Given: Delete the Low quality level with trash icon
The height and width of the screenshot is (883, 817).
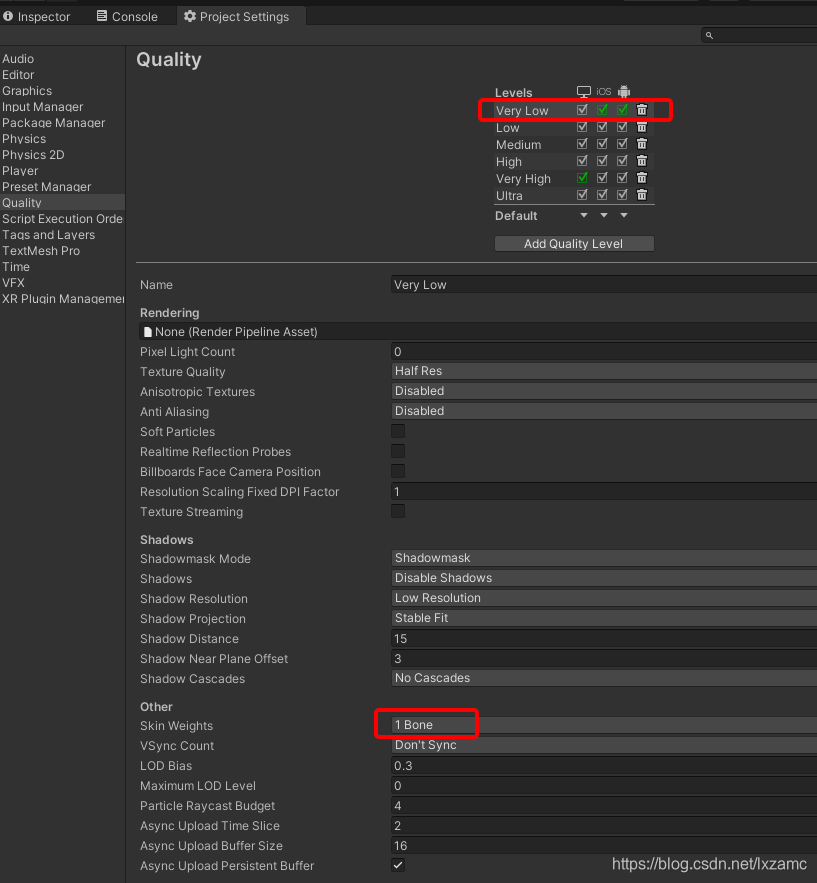Looking at the screenshot, I should (x=641, y=127).
